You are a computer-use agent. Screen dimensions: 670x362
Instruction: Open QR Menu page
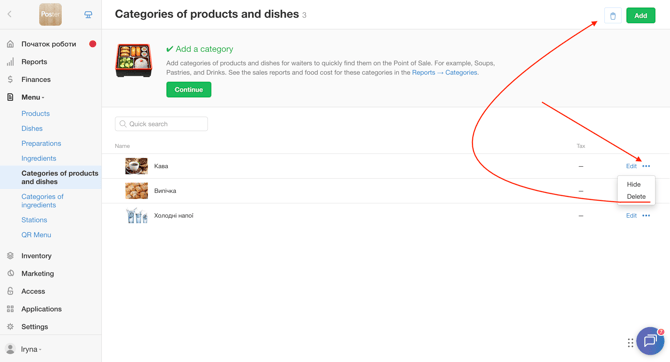pyautogui.click(x=36, y=235)
